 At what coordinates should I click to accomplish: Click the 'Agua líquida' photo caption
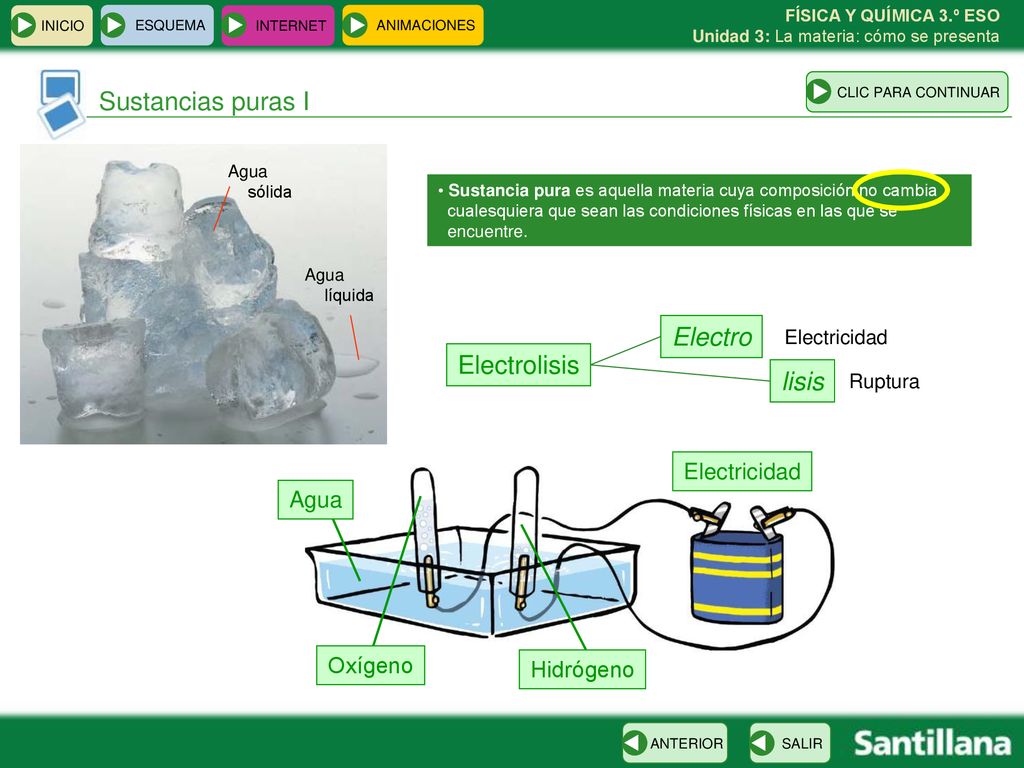click(x=339, y=285)
